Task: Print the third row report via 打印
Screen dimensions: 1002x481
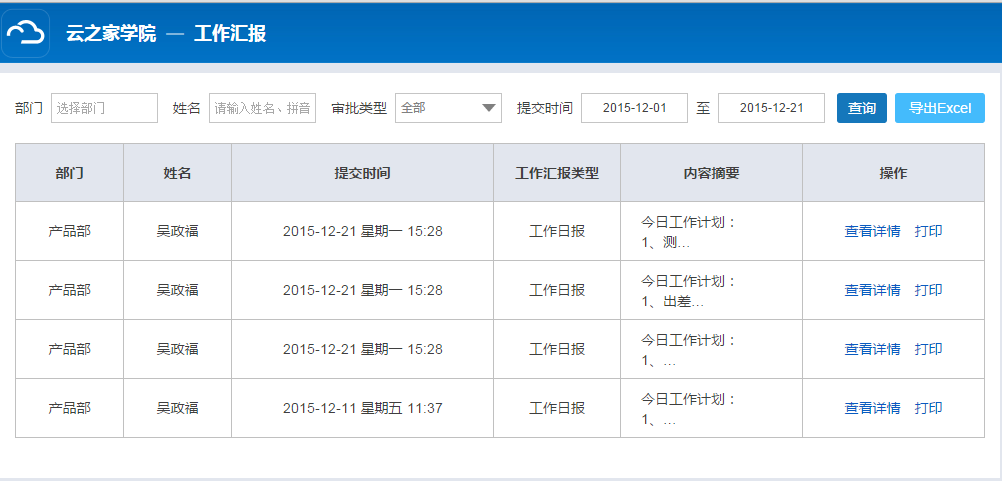Action: [928, 349]
